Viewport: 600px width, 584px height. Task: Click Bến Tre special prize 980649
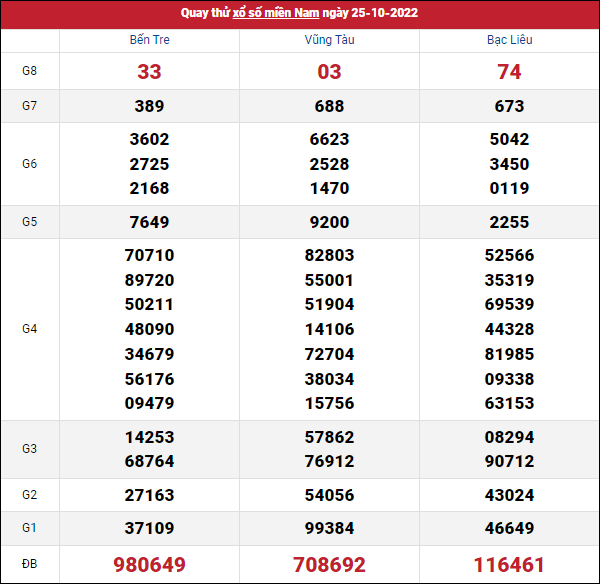click(x=149, y=564)
